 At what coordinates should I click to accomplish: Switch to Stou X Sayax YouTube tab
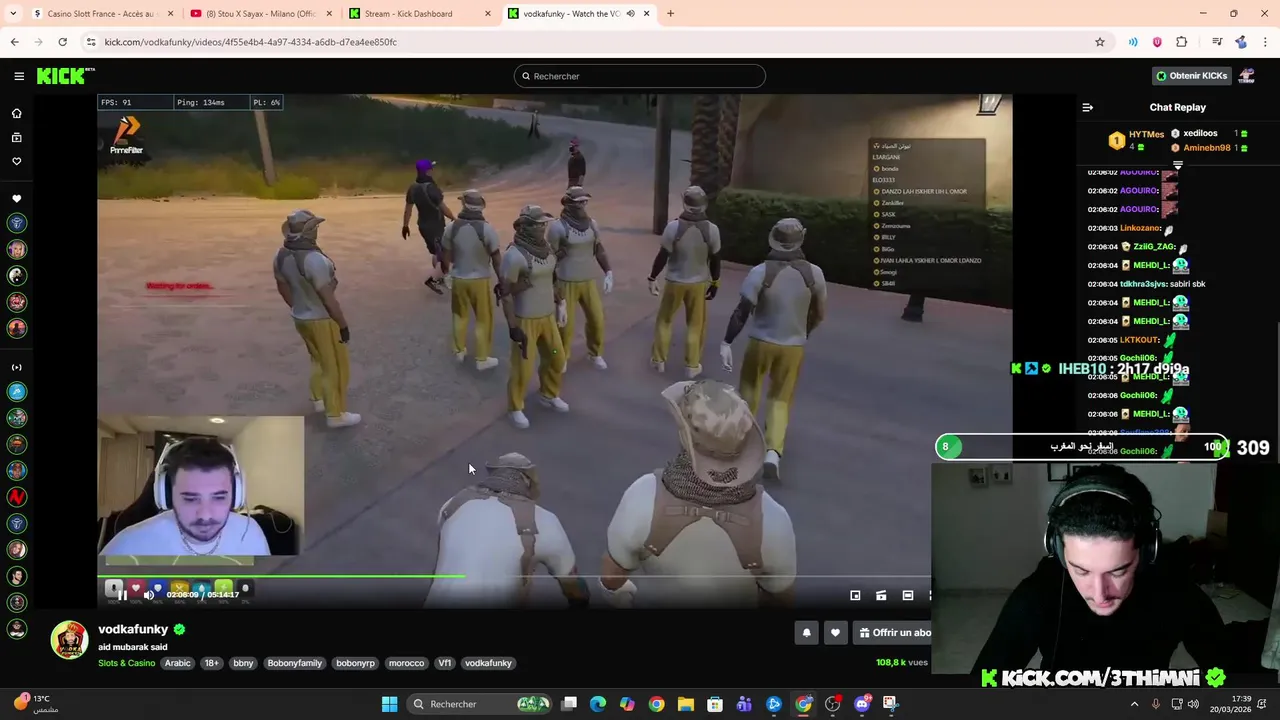[x=260, y=14]
